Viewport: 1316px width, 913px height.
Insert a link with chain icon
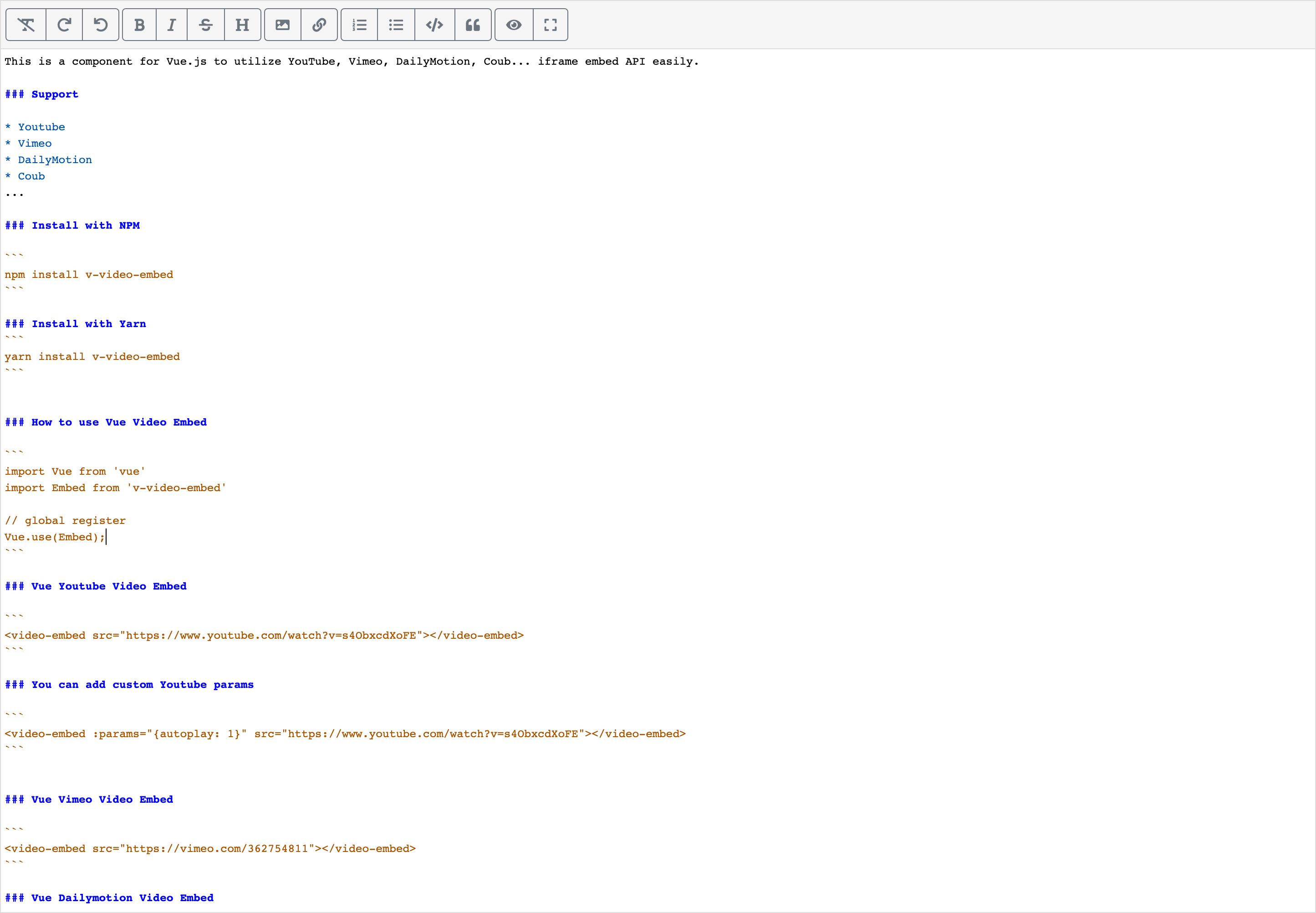point(319,25)
